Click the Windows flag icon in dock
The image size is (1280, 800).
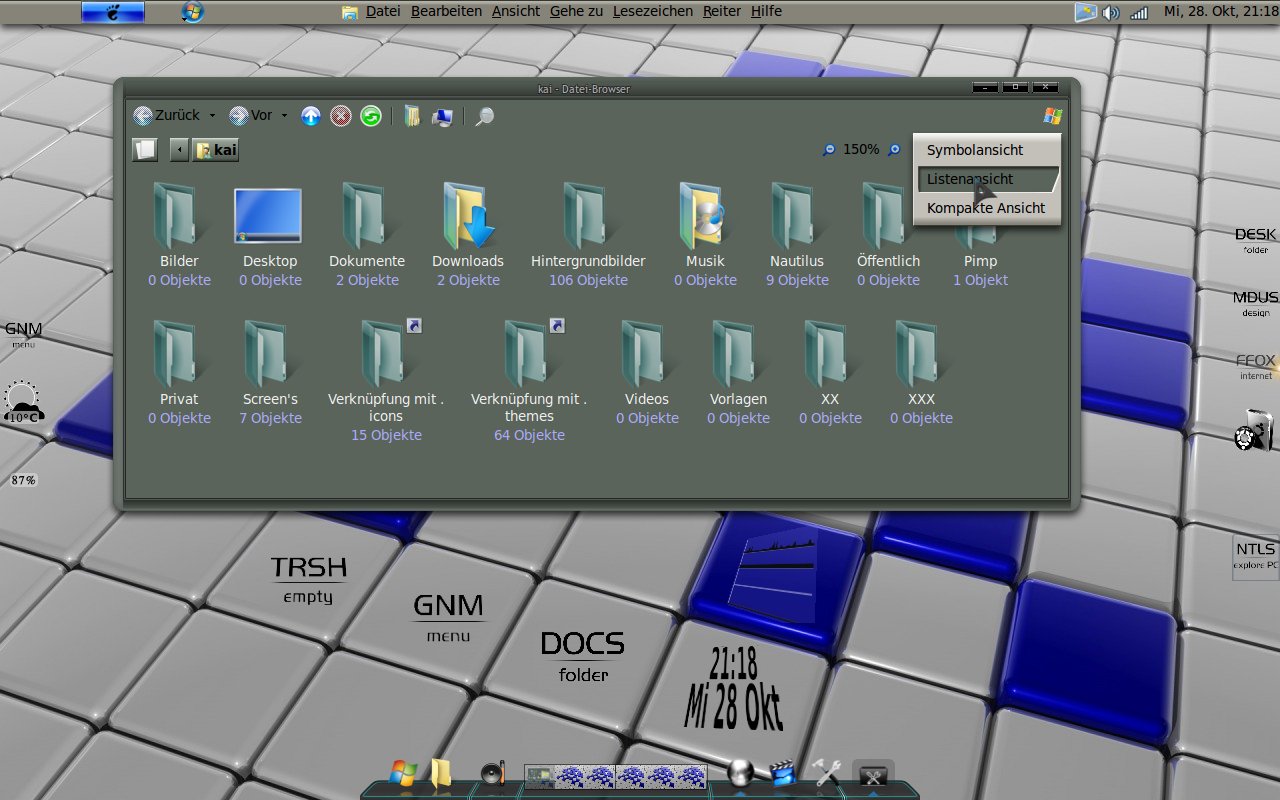(x=403, y=773)
